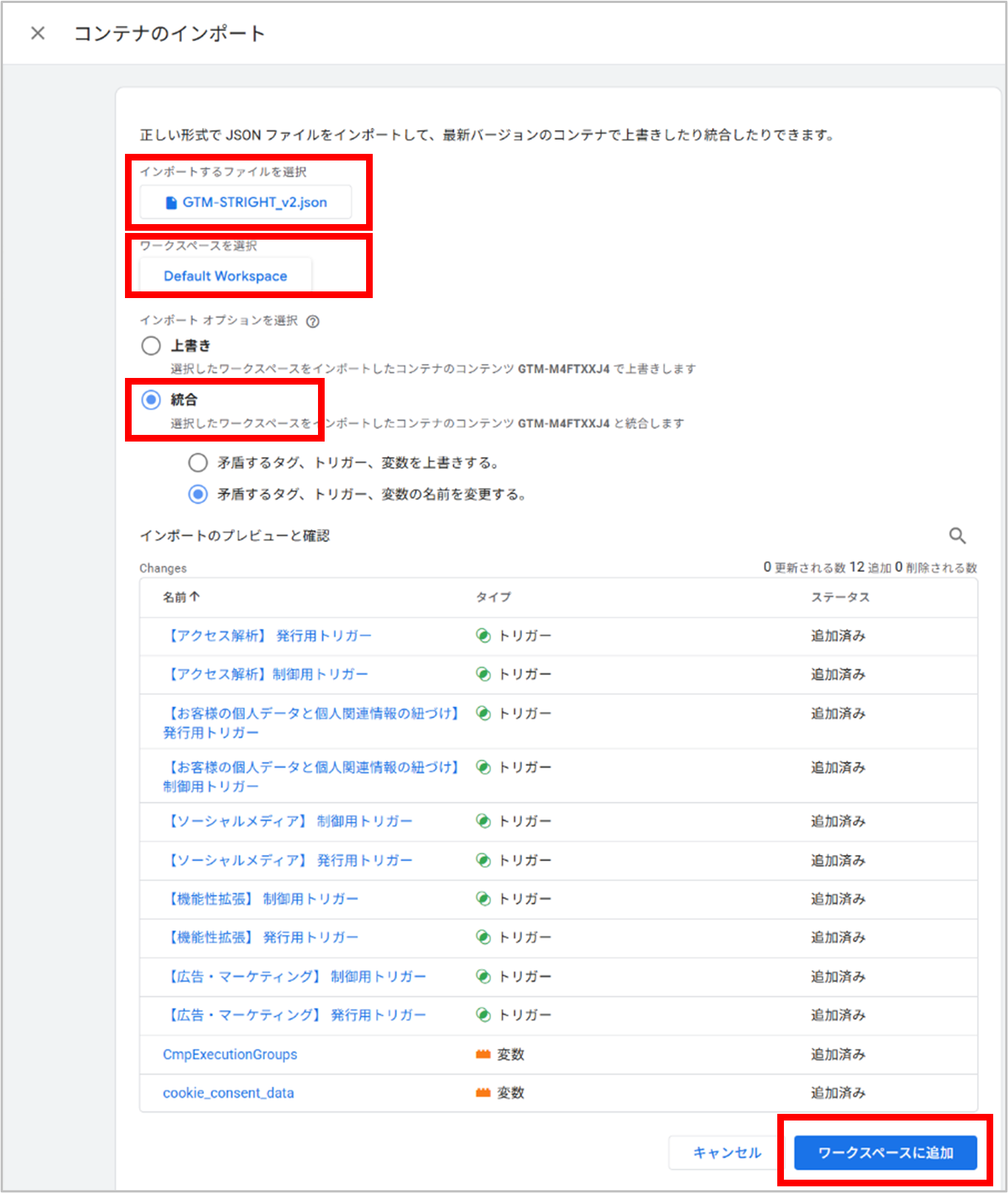
Task: Click the タイプ column header
Action: (493, 597)
